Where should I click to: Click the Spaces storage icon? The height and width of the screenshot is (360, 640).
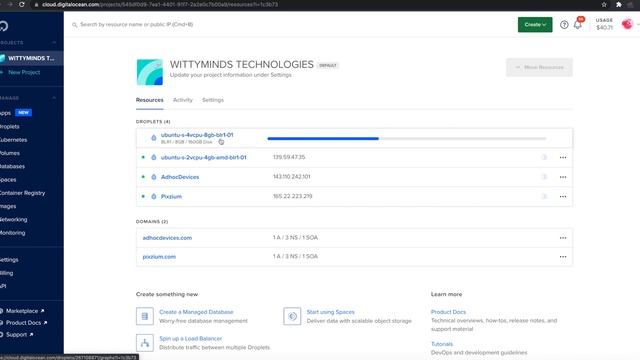tap(292, 316)
